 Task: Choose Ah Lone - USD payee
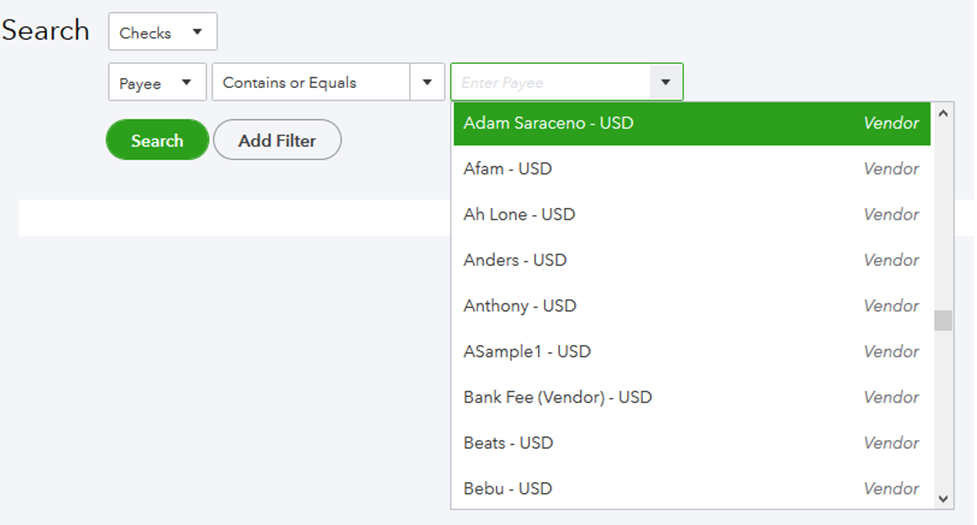[x=692, y=214]
